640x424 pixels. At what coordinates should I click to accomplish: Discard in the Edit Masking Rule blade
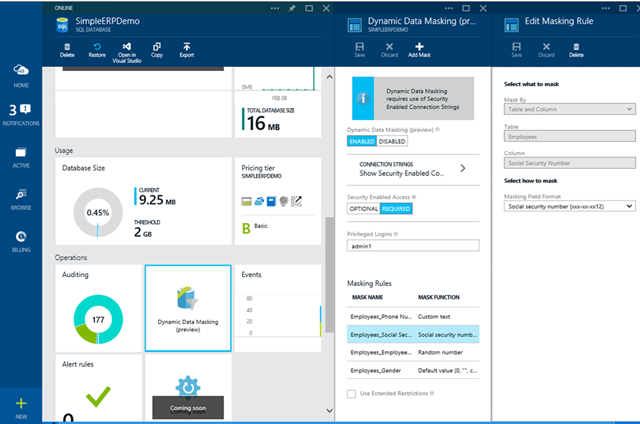pyautogui.click(x=546, y=50)
